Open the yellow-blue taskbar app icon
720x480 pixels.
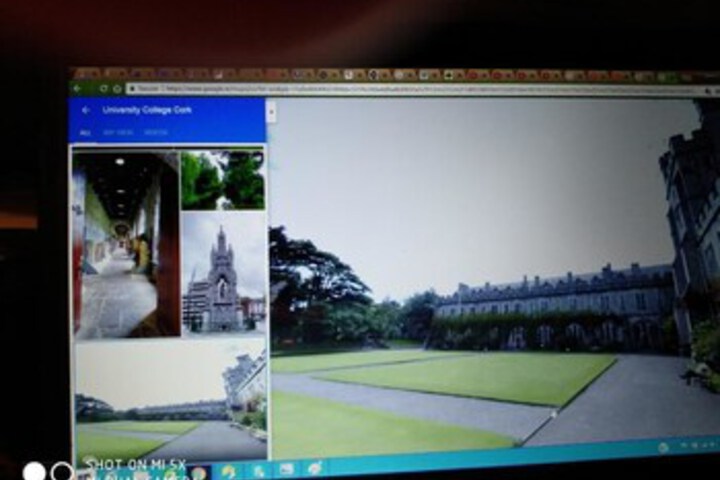coord(228,471)
